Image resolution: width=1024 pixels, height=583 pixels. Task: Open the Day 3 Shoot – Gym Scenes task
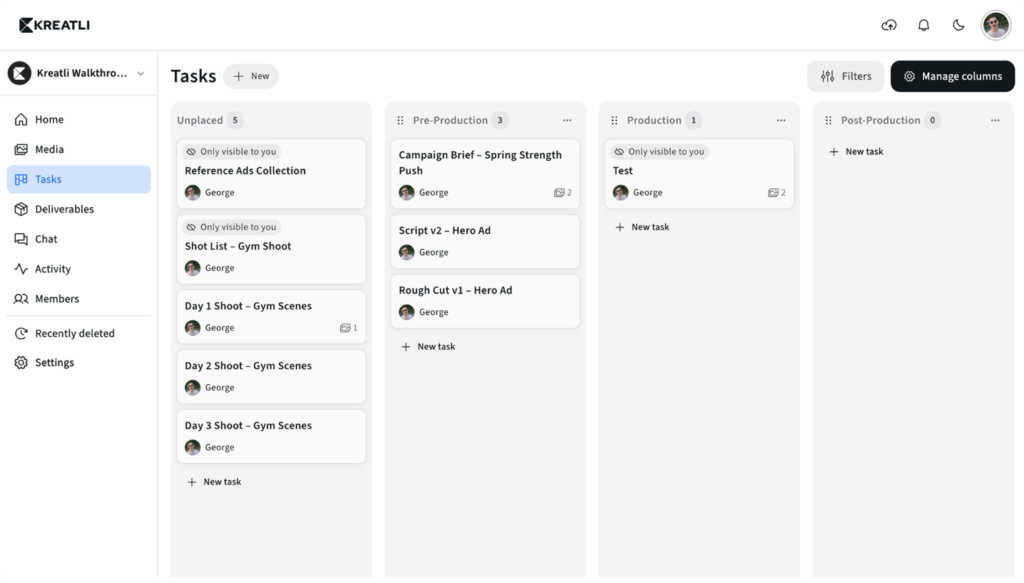coord(271,436)
